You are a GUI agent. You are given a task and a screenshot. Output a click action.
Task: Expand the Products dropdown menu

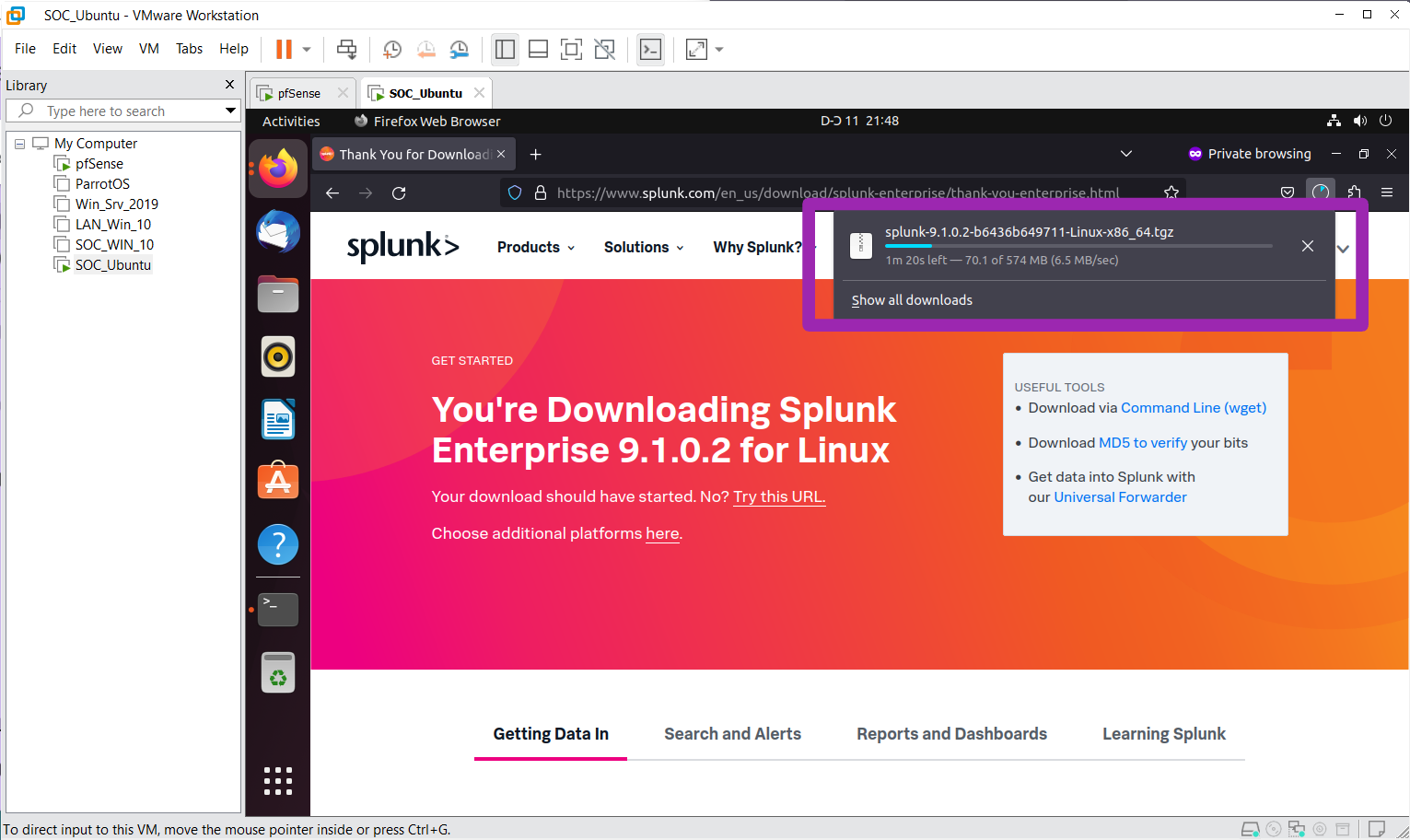pyautogui.click(x=536, y=248)
